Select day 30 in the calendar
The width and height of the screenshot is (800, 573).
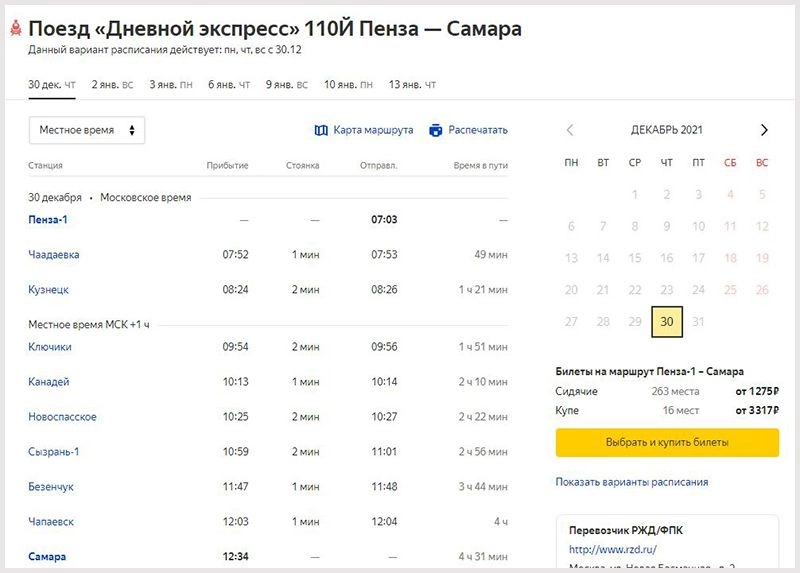tap(667, 322)
